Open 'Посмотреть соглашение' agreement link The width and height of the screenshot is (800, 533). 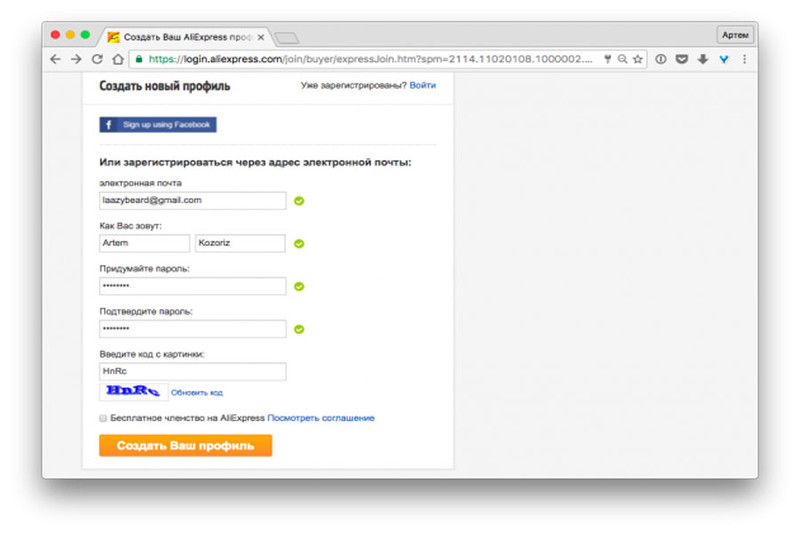pos(321,418)
